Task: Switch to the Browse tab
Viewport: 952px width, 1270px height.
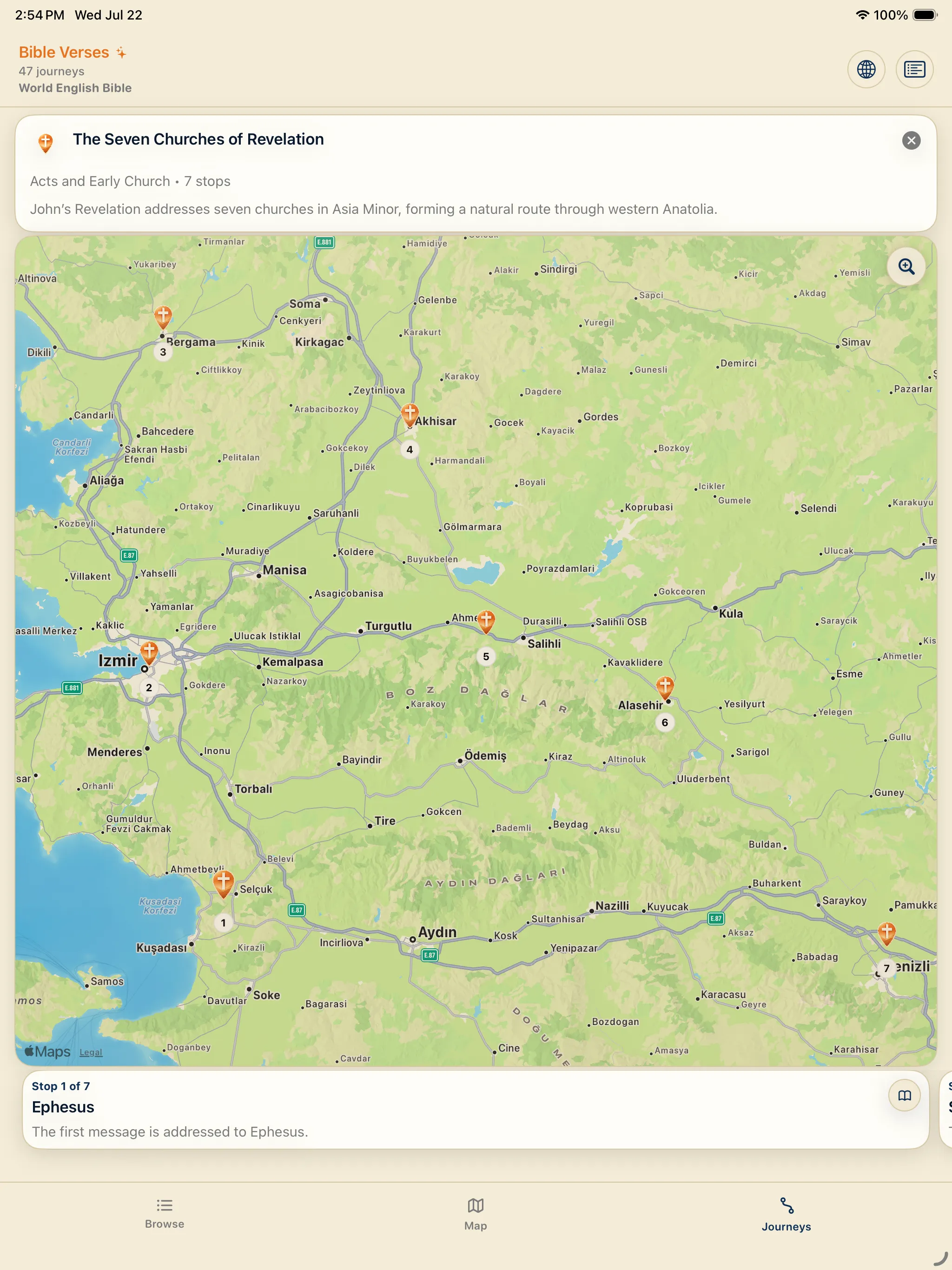Action: [x=165, y=1214]
